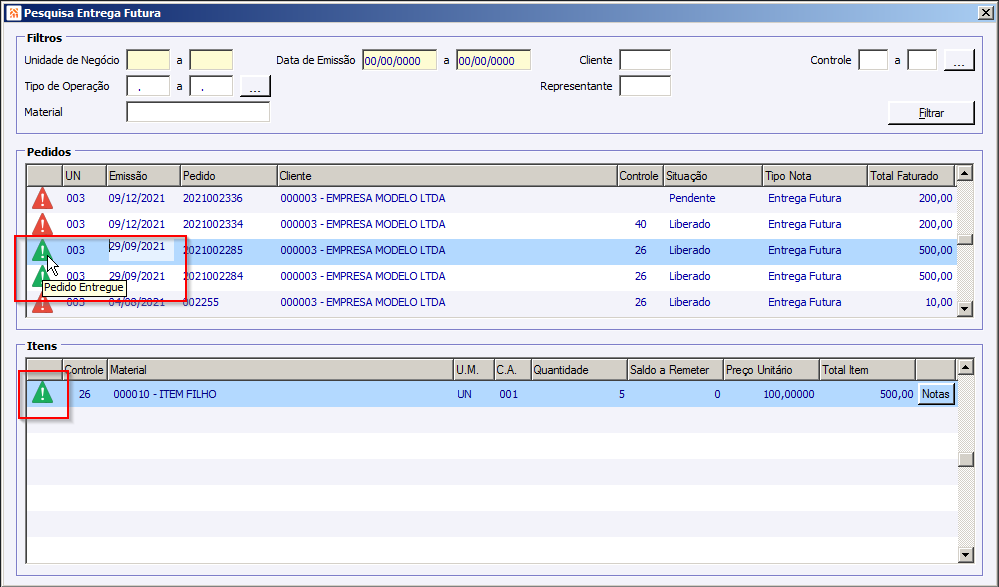Click Quantidade column header
The width and height of the screenshot is (999, 587).
[x=579, y=370]
